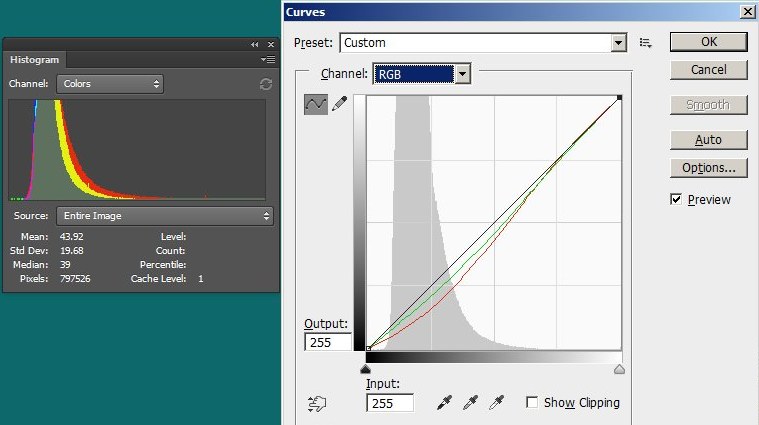Select the pencil draw-curve tool
This screenshot has height=425, width=759.
click(339, 104)
